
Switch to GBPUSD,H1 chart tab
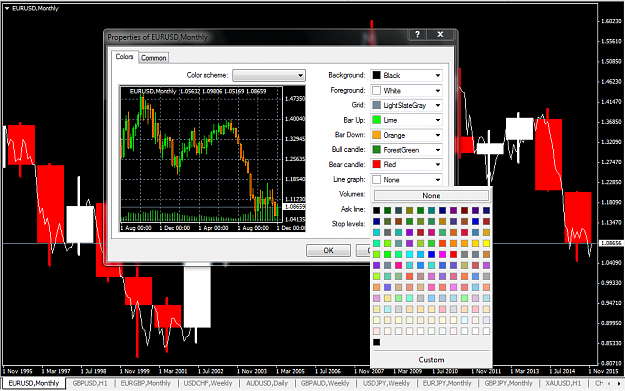click(90, 383)
